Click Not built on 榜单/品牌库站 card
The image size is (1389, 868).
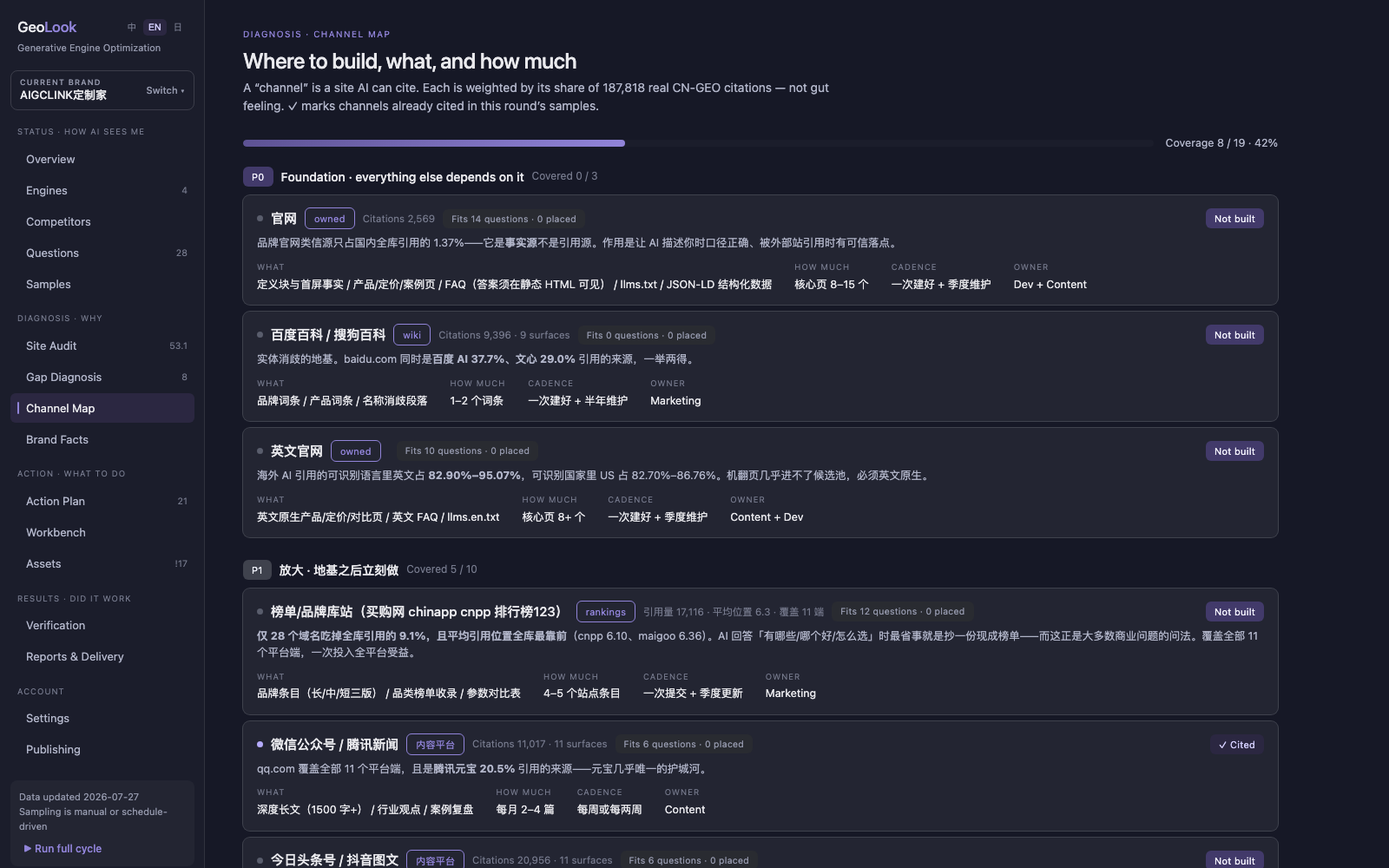coord(1234,612)
